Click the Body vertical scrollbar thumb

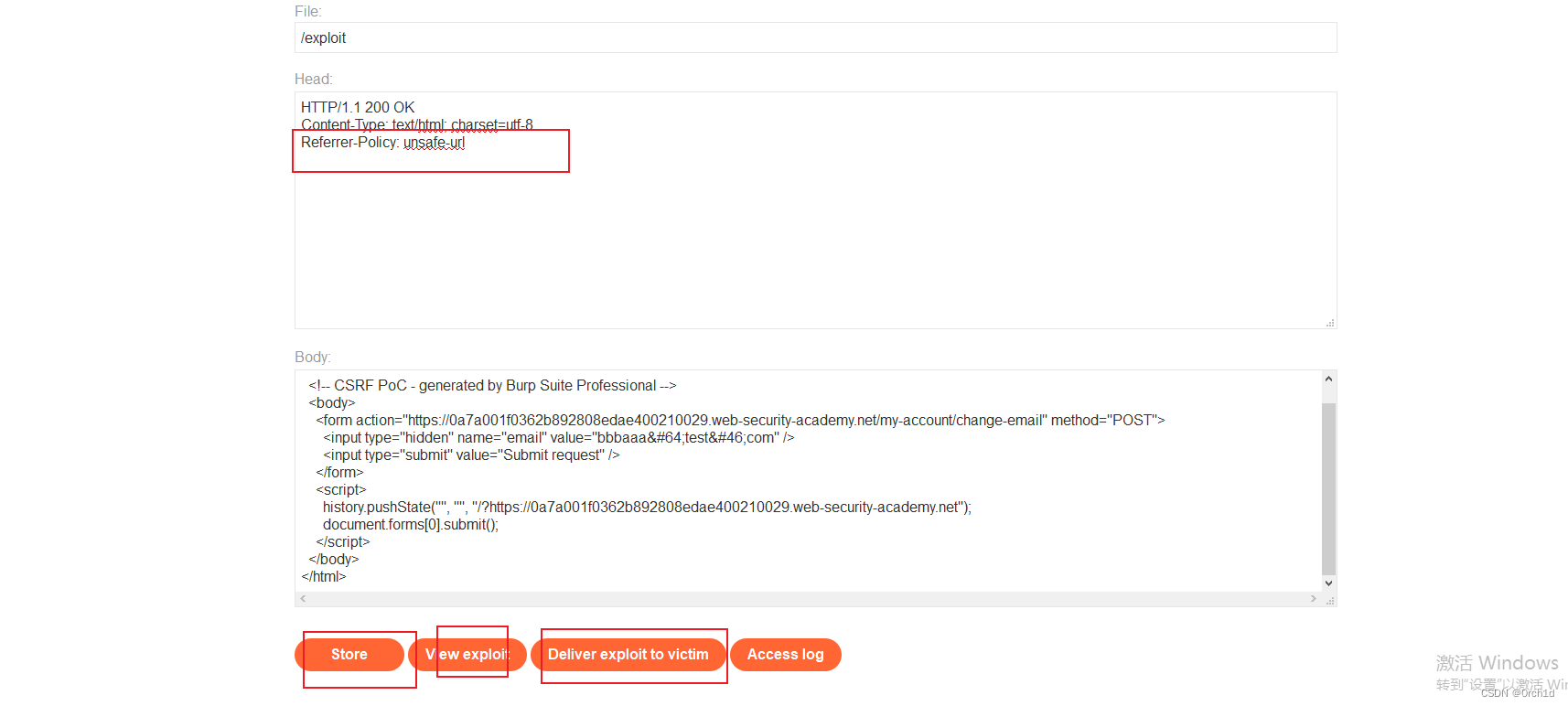1329,488
